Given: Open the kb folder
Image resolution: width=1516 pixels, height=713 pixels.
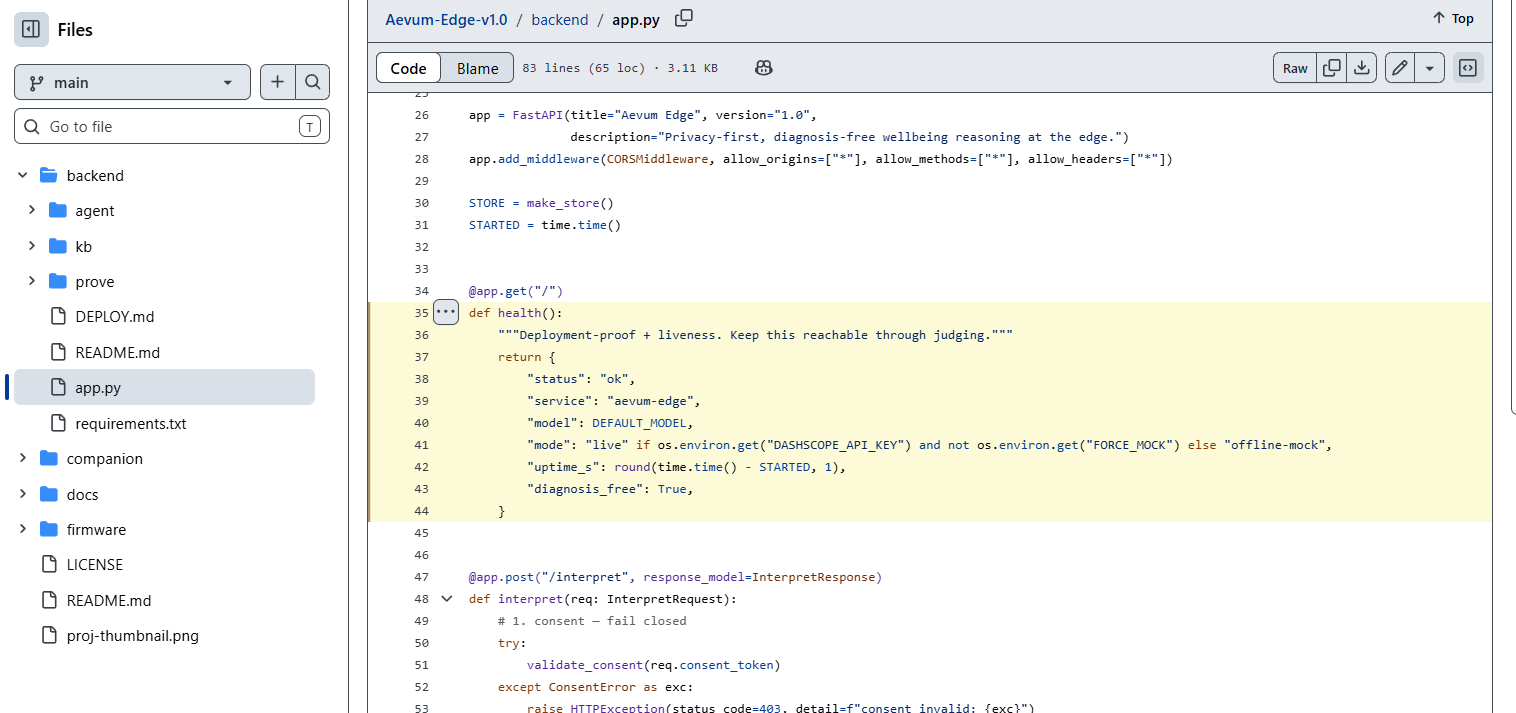Looking at the screenshot, I should (84, 246).
